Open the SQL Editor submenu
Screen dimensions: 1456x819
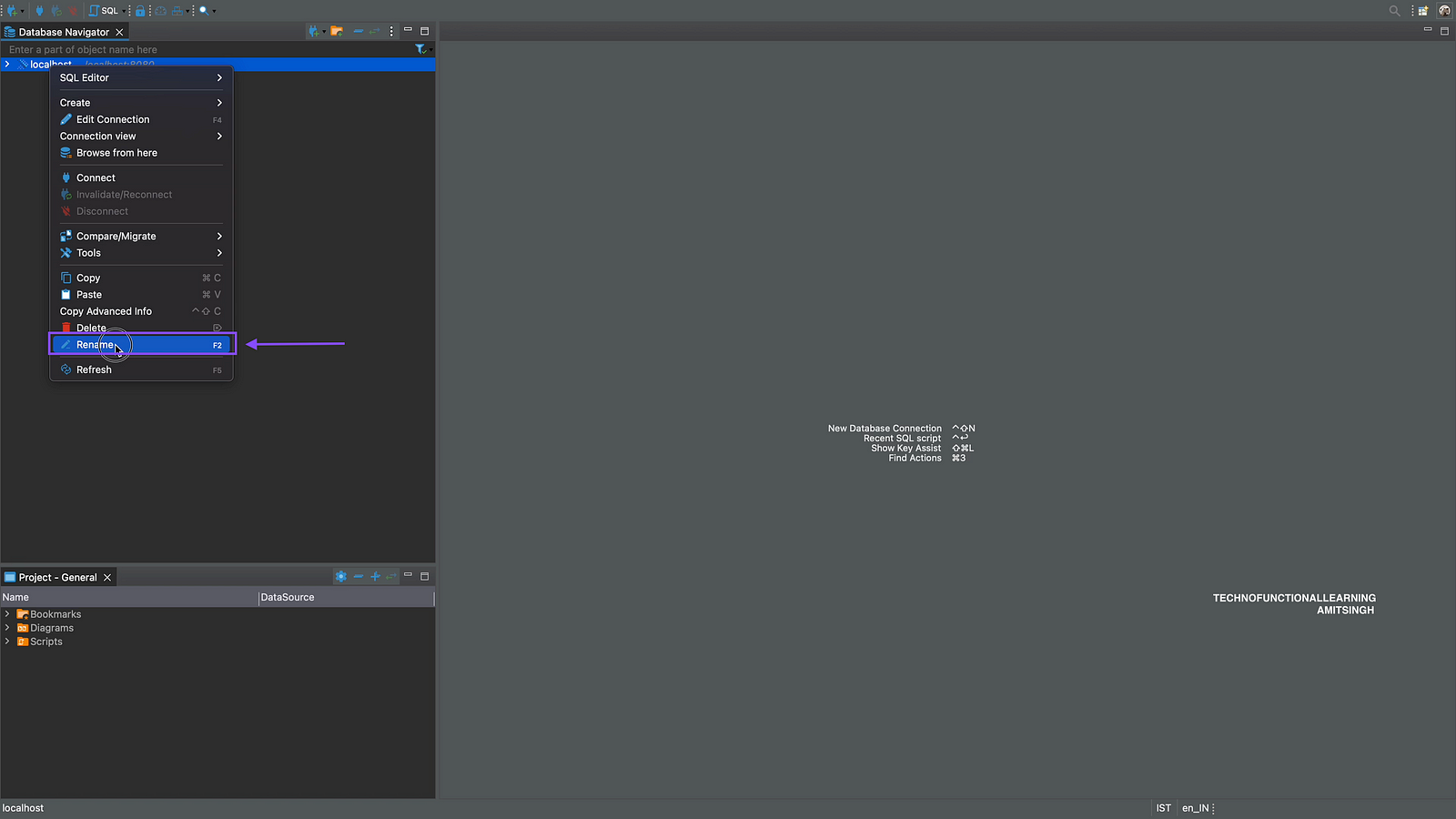pyautogui.click(x=141, y=77)
